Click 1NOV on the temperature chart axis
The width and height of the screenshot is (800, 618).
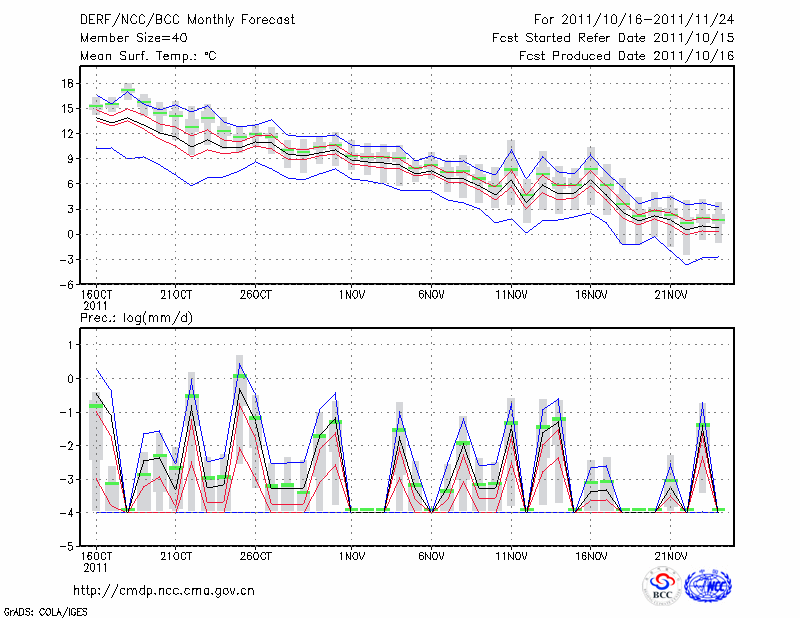(351, 296)
